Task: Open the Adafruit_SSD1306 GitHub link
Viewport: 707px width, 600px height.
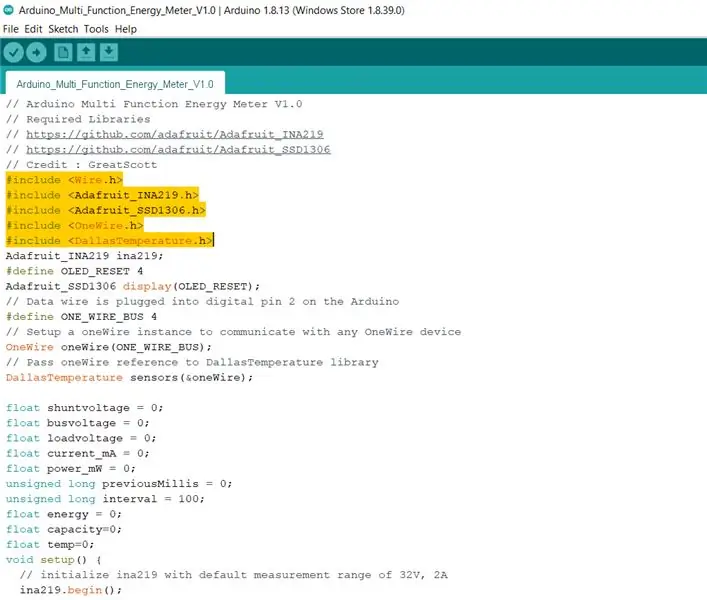Action: (x=178, y=150)
